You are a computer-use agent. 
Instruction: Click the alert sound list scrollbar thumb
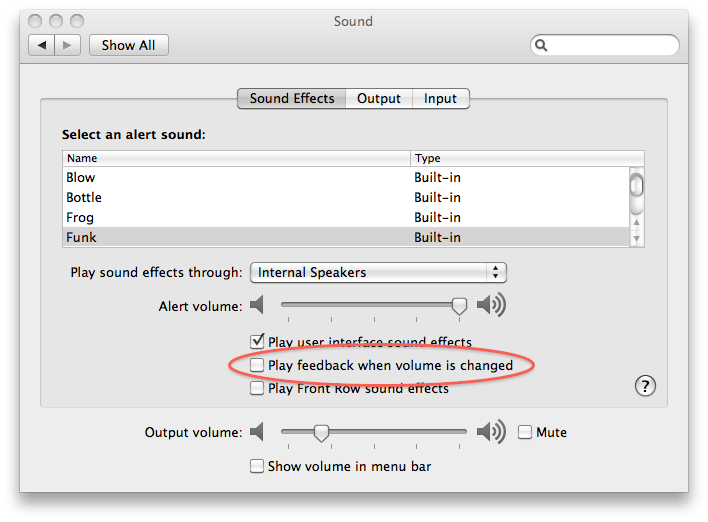[636, 185]
